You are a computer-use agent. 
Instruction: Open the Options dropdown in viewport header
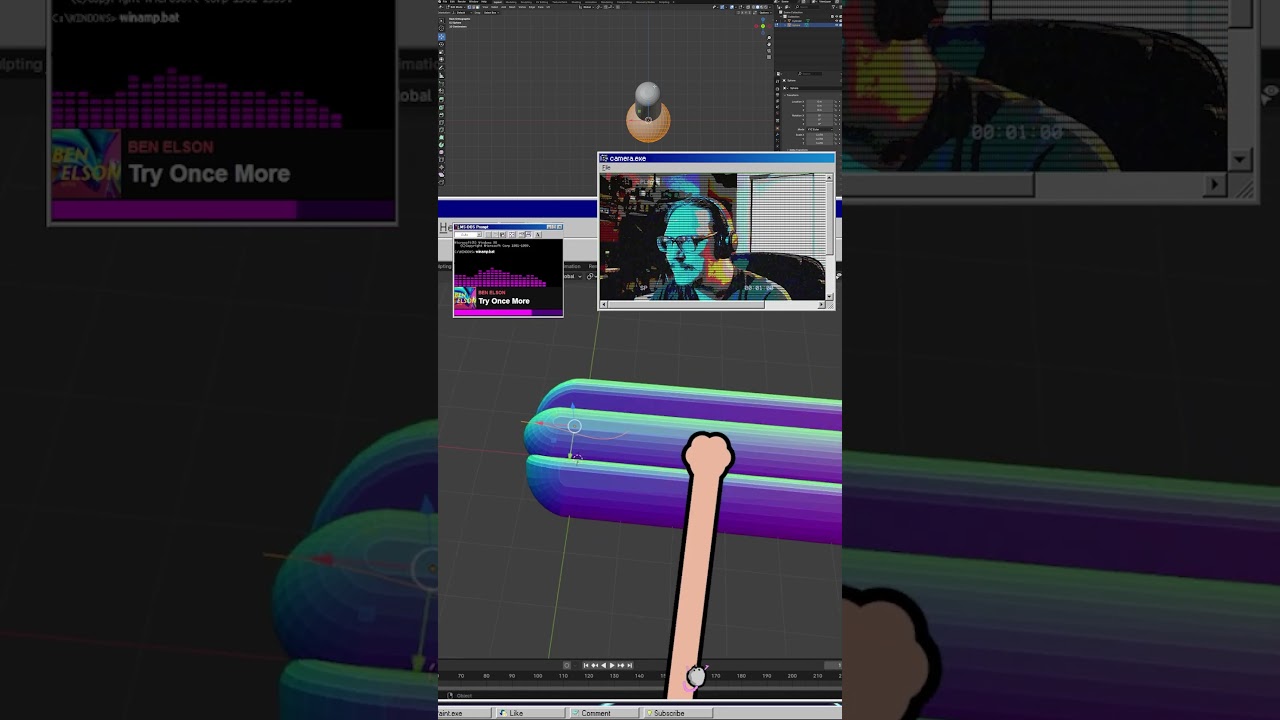(x=765, y=13)
